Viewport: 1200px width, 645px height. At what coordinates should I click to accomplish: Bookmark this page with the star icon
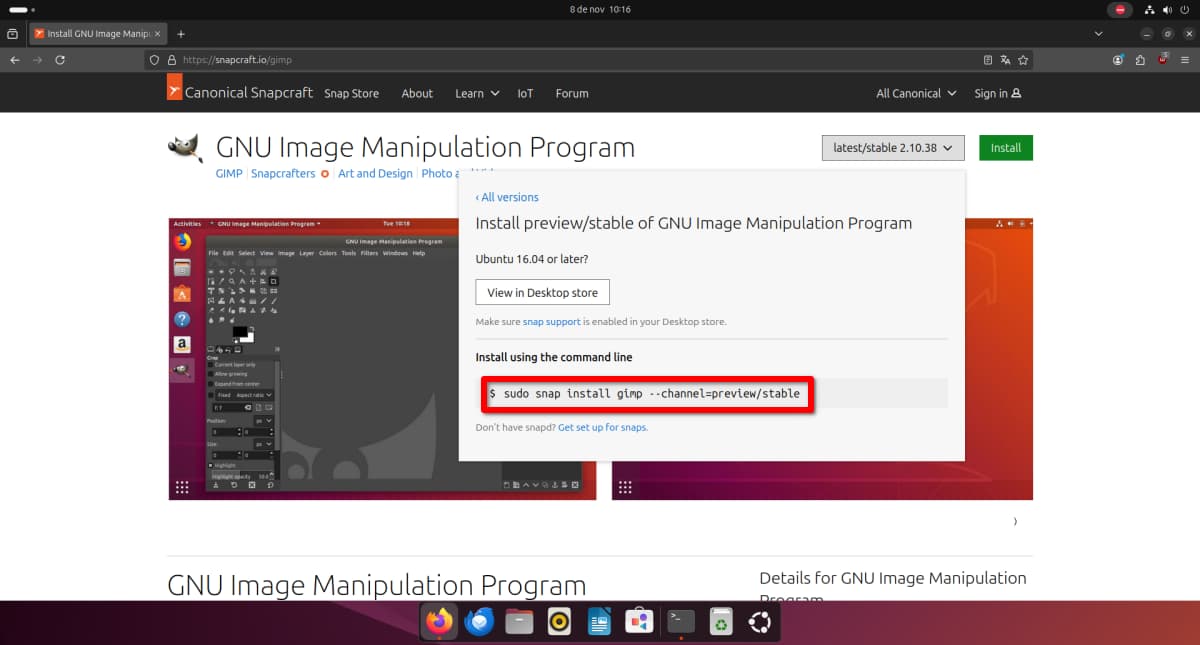tap(1022, 60)
